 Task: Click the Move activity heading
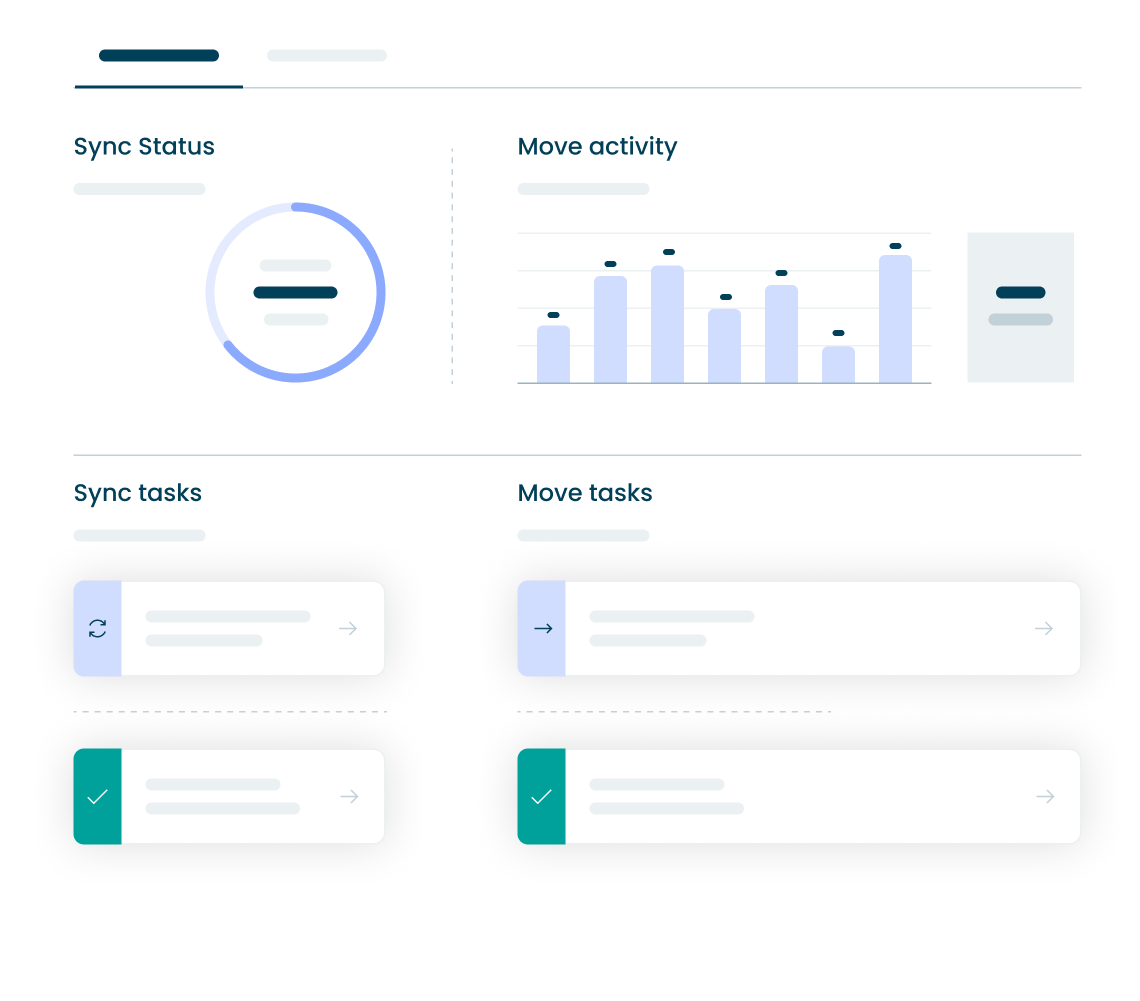point(596,146)
